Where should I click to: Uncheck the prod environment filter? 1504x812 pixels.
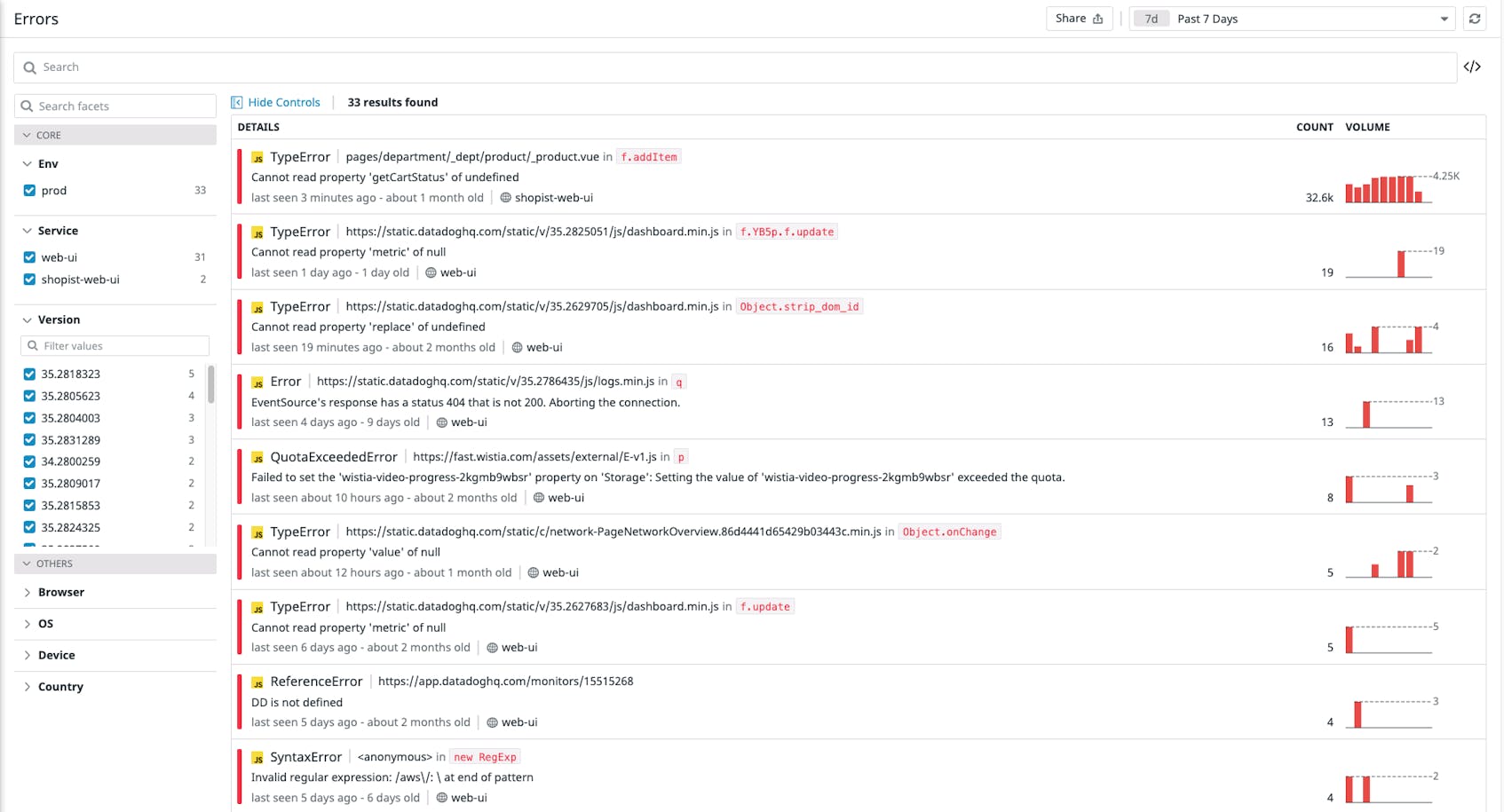click(29, 190)
